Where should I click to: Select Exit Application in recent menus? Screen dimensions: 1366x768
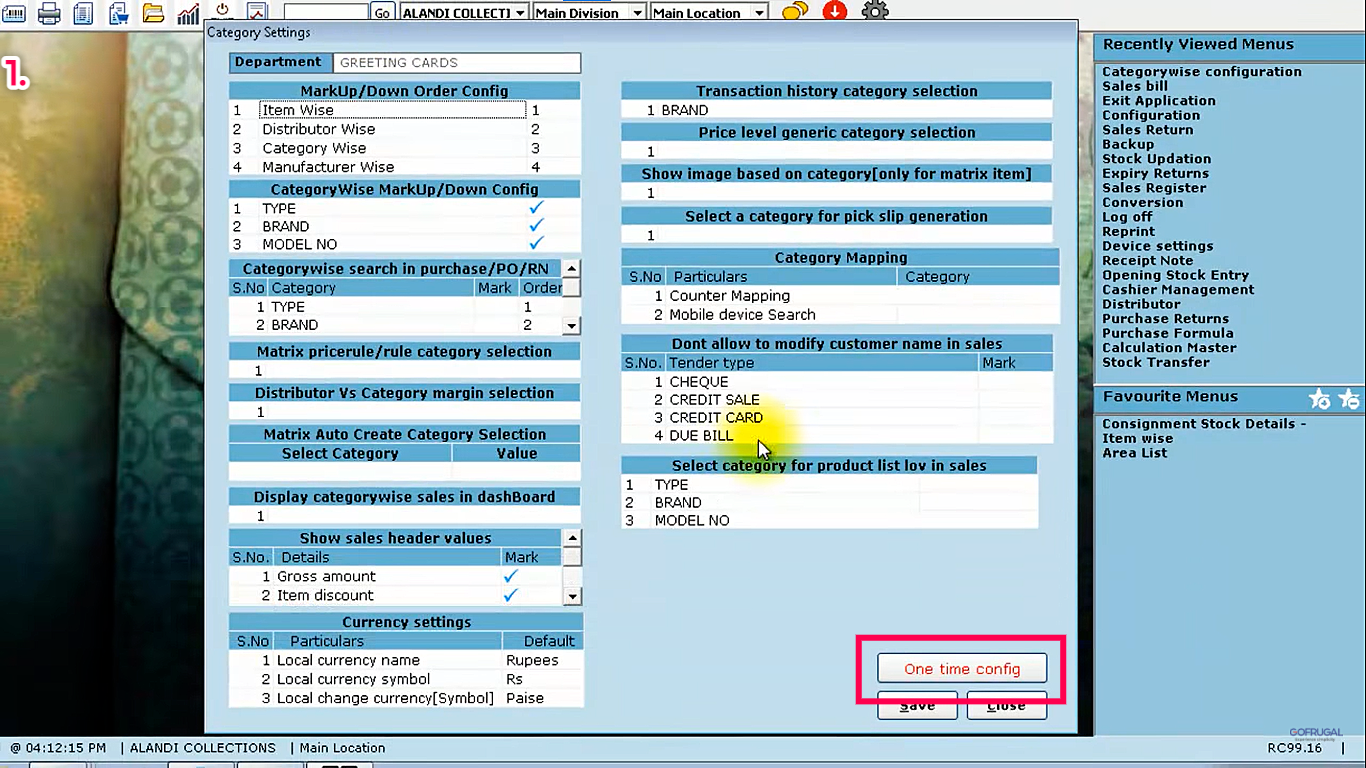pos(1159,101)
